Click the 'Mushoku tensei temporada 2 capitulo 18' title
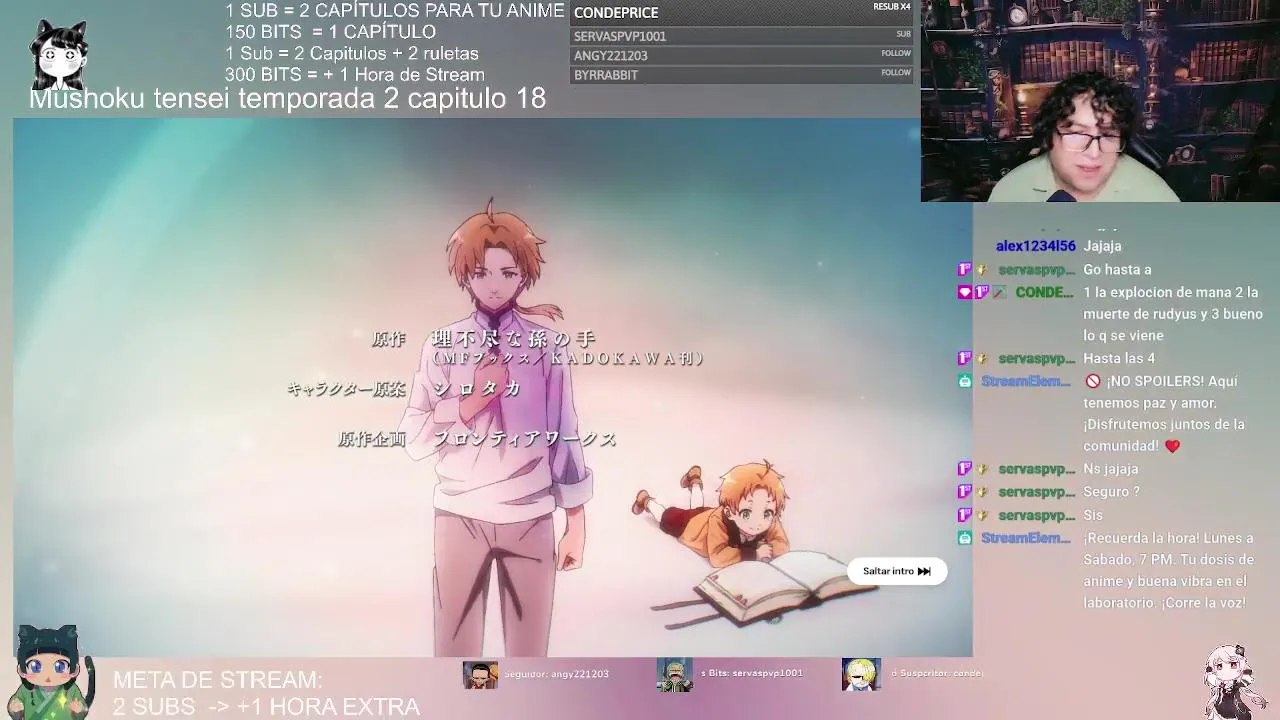The height and width of the screenshot is (720, 1280). pyautogui.click(x=287, y=98)
